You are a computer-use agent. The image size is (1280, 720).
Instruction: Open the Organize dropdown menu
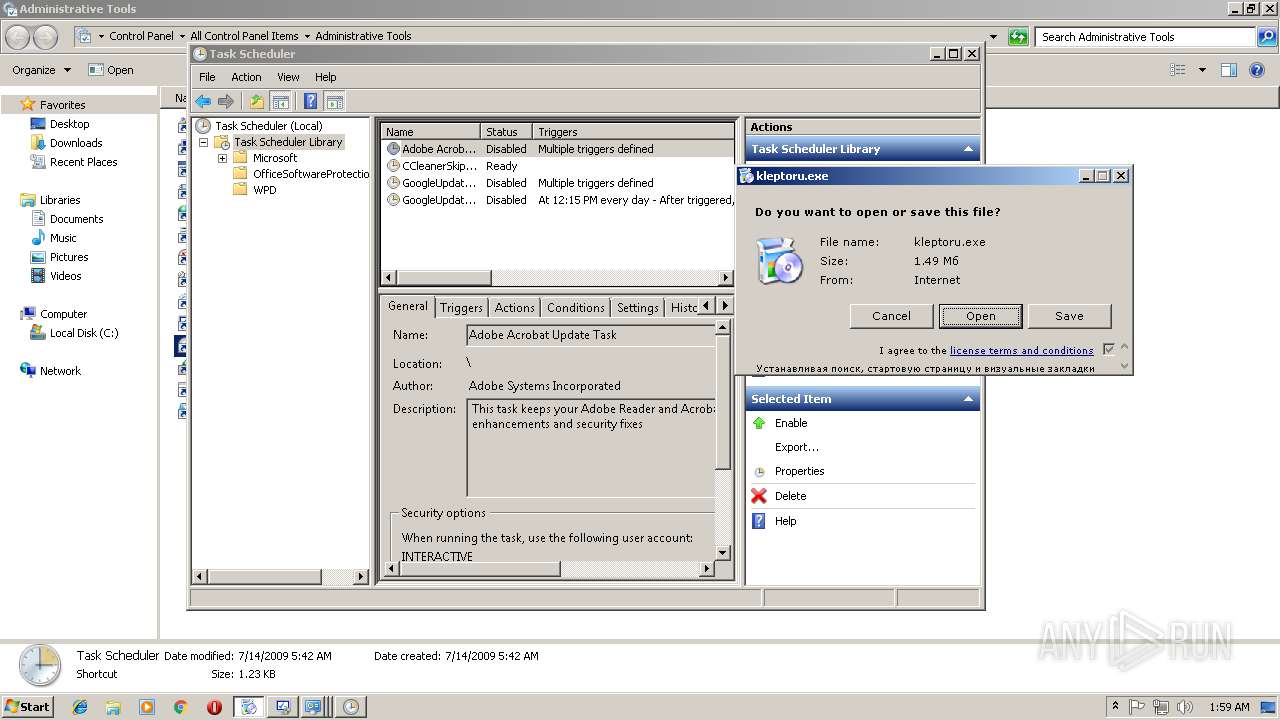tap(41, 70)
